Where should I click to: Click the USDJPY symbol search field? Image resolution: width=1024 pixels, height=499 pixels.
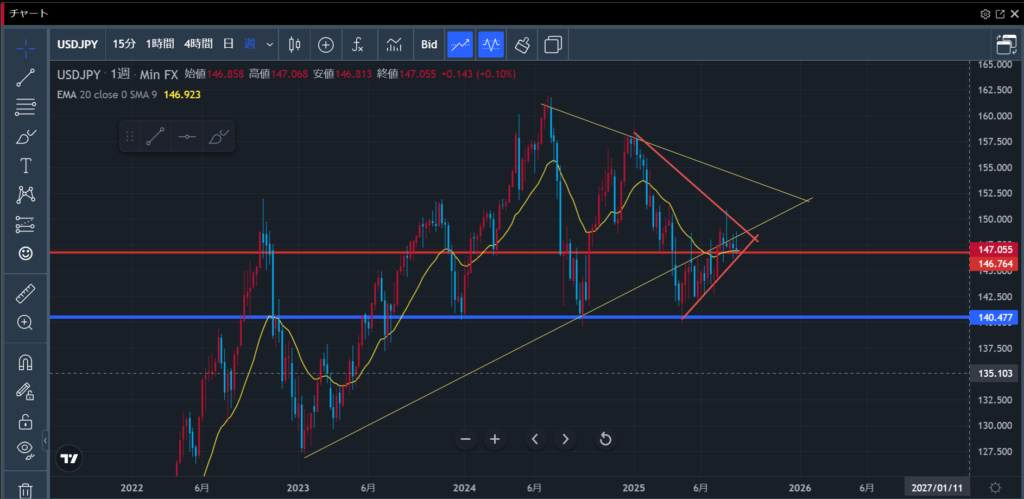click(78, 44)
